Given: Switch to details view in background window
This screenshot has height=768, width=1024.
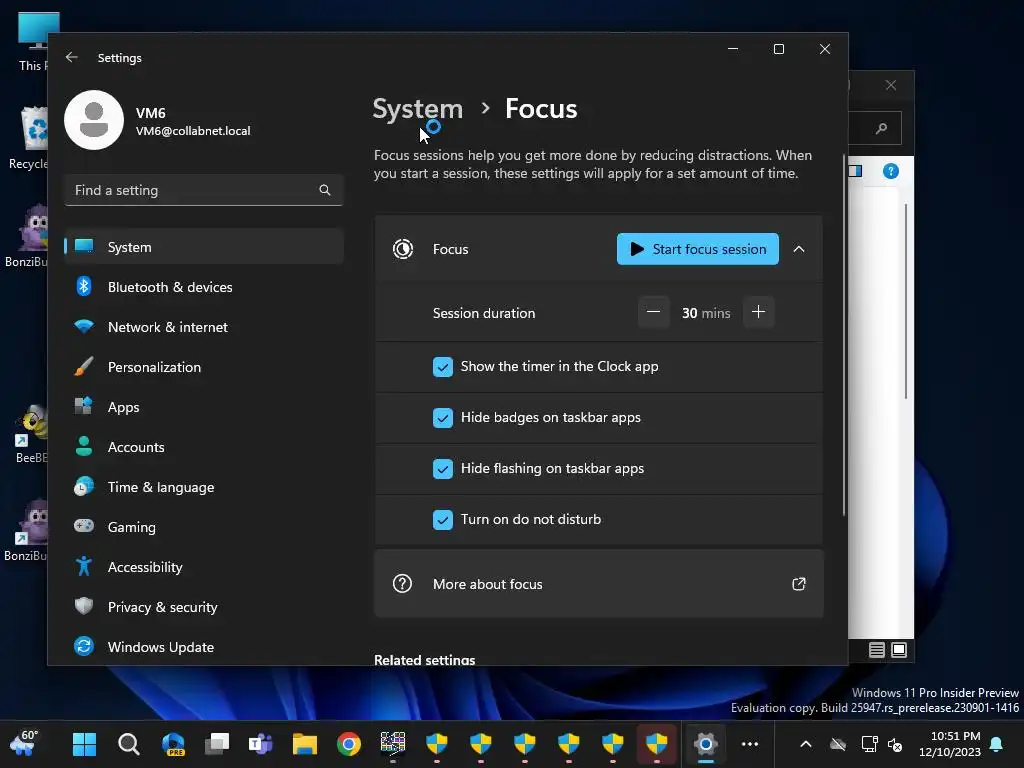Looking at the screenshot, I should tap(877, 650).
